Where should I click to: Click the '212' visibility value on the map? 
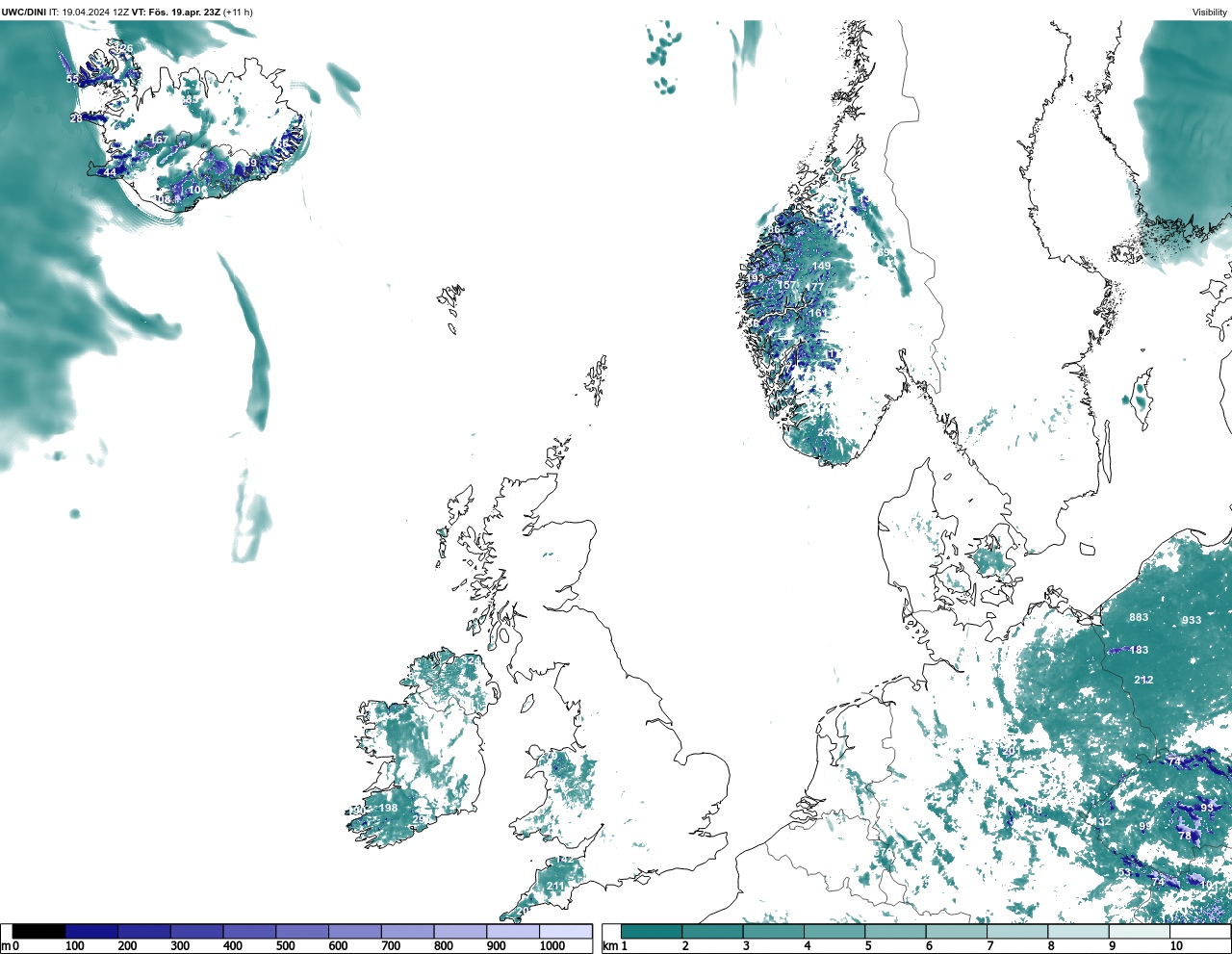[1143, 680]
